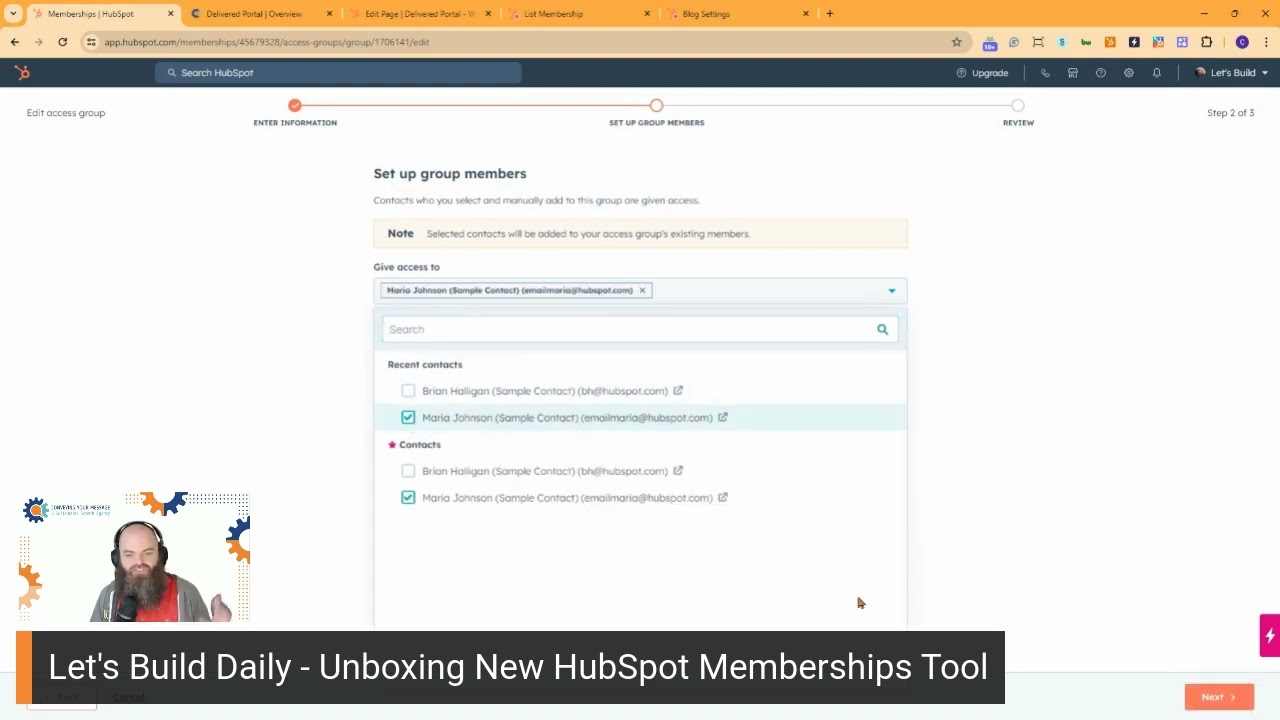Open the orange HubSpot extension icon
Screen dimensions: 1280x720
tap(1110, 42)
